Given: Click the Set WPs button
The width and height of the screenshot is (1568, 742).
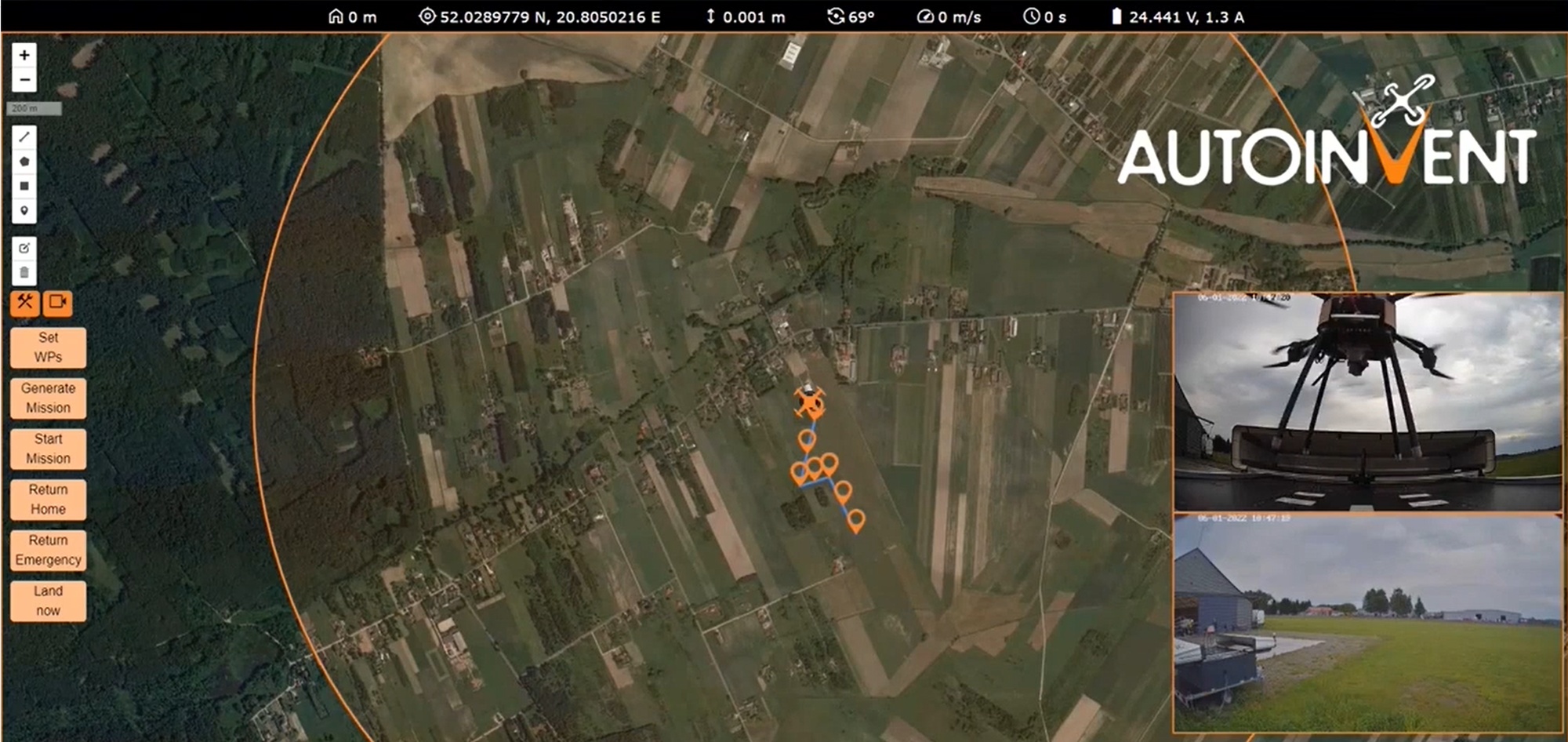Looking at the screenshot, I should (48, 347).
